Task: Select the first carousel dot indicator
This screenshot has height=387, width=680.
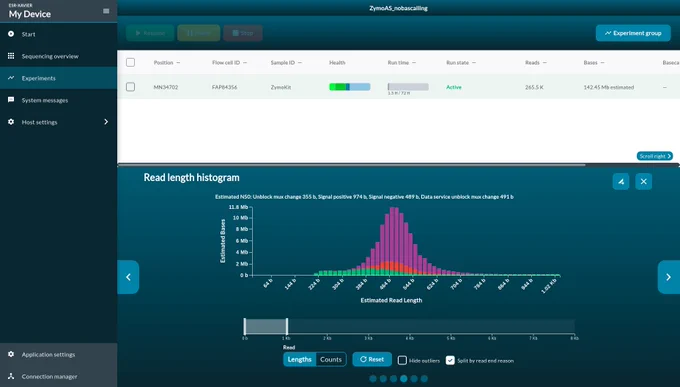Action: 373,379
